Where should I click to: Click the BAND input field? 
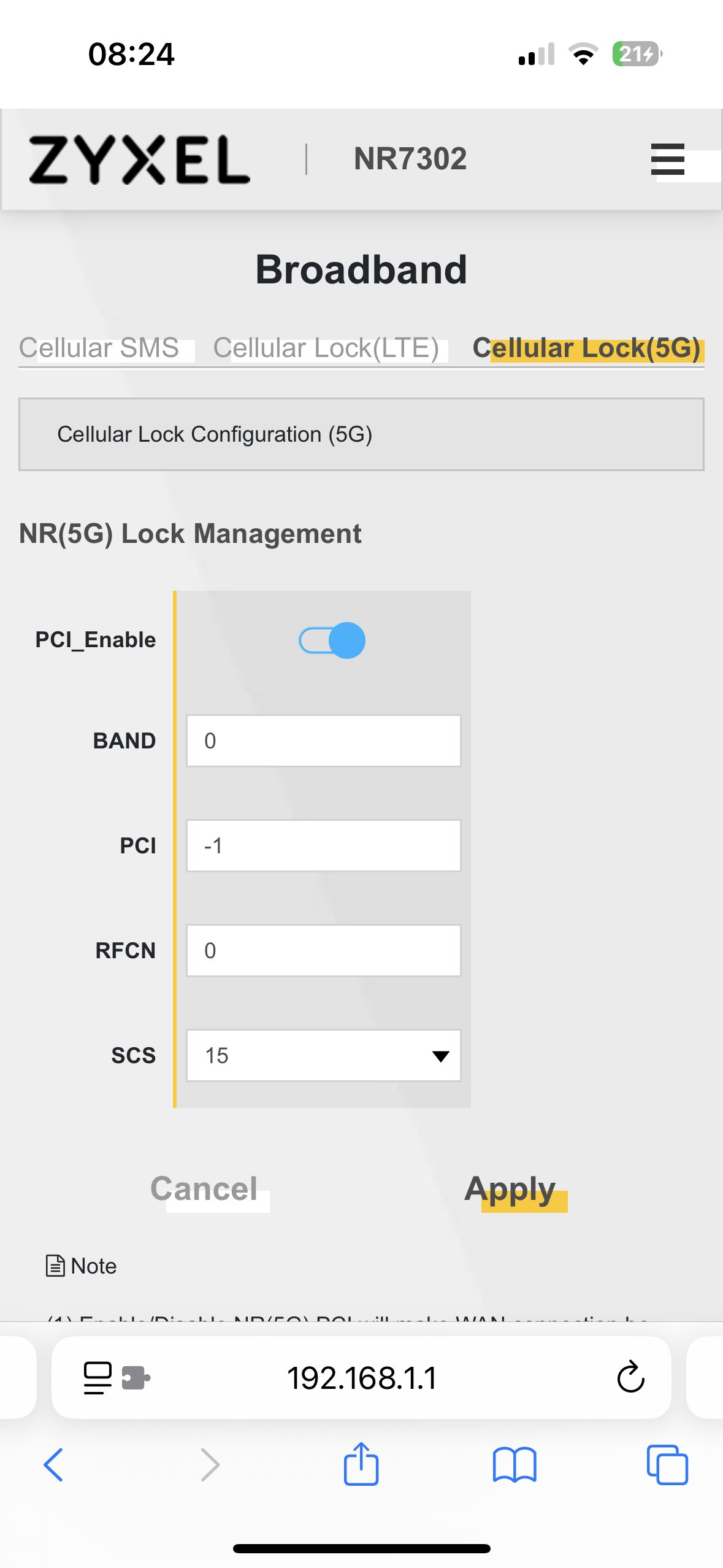323,740
